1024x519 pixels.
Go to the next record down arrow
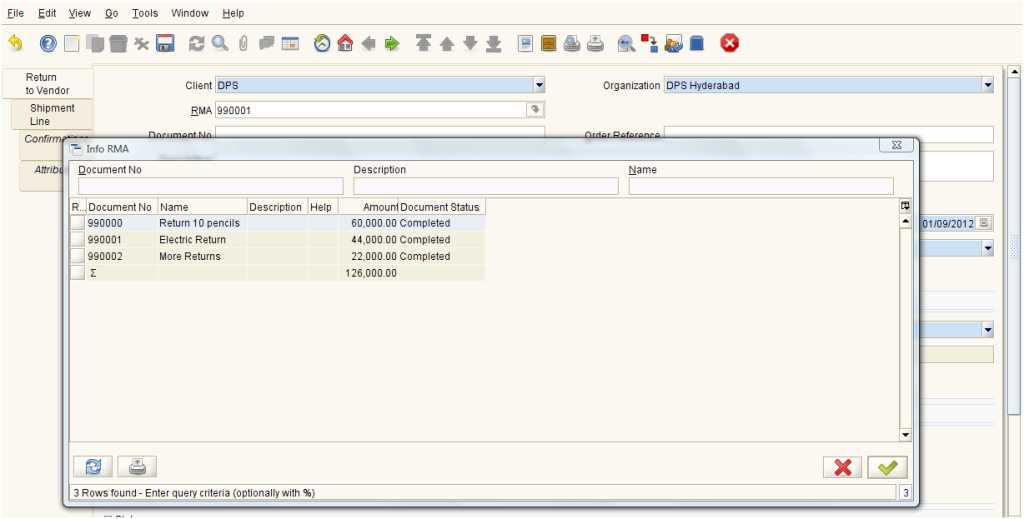click(x=470, y=44)
